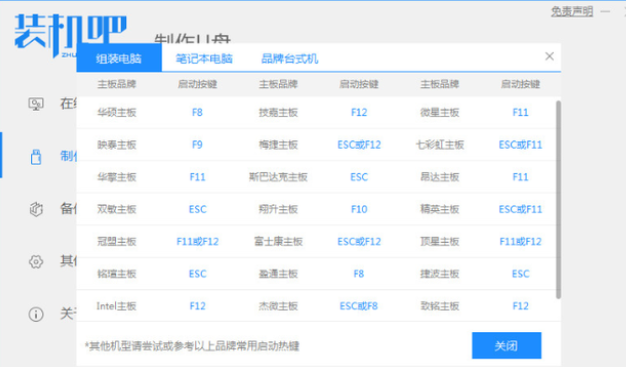Switch to the 笔记本电脑 tab

[204, 59]
